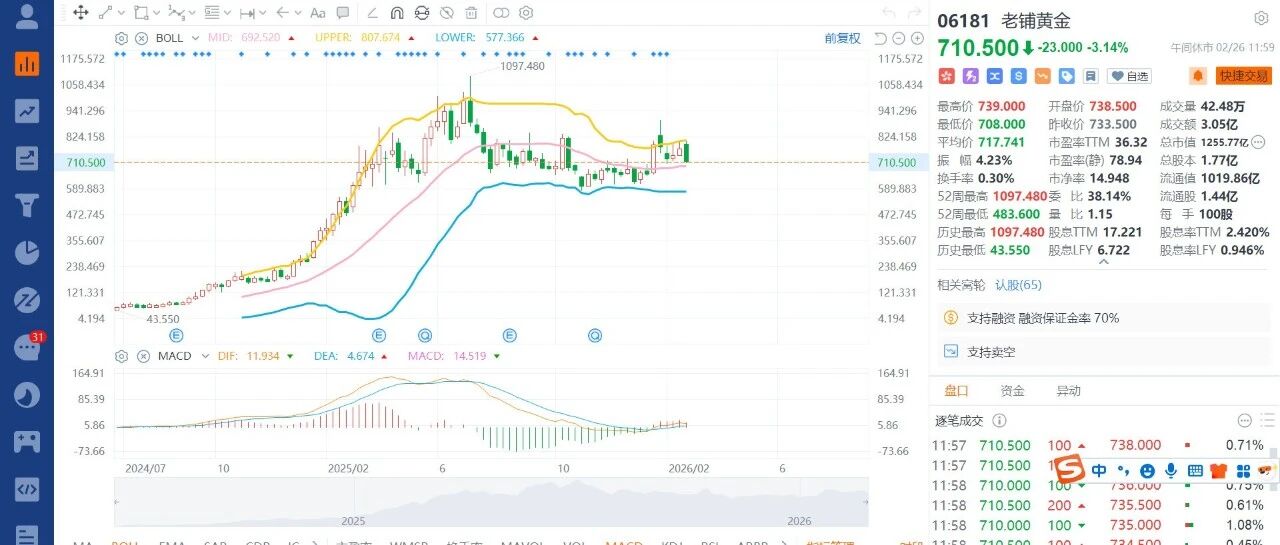Select the Aa text annotation tool

coord(318,13)
